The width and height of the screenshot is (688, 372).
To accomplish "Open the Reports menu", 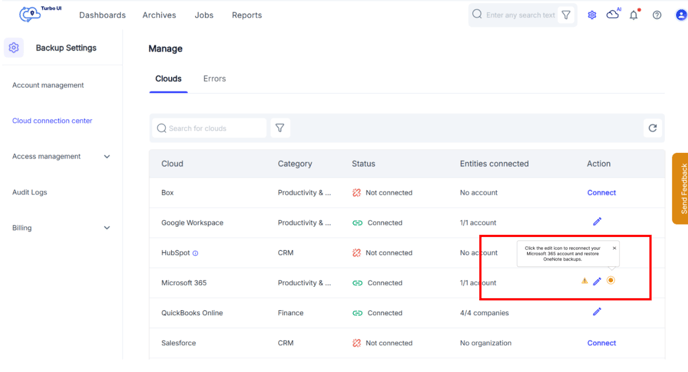I will [x=247, y=15].
